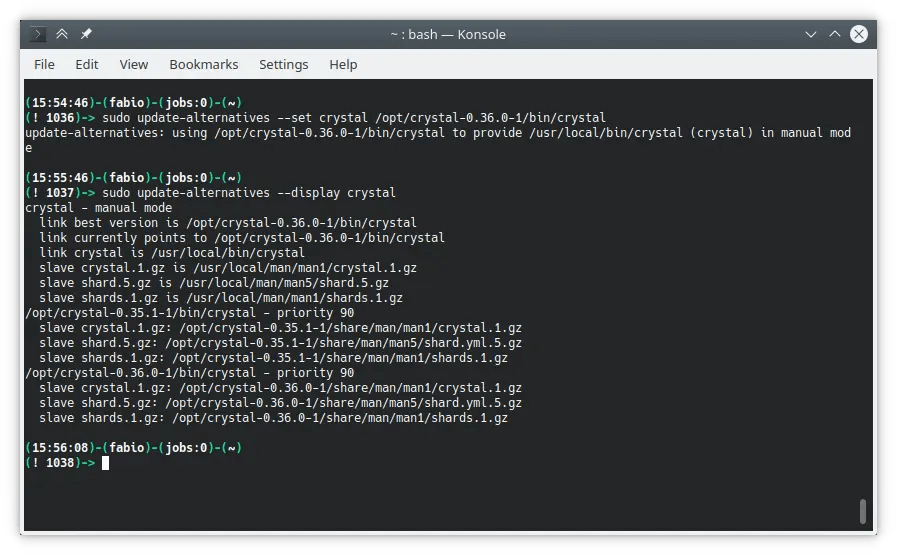Click 'sudo update-alternatives --display crystal' command
The image size is (897, 555).
(x=249, y=193)
